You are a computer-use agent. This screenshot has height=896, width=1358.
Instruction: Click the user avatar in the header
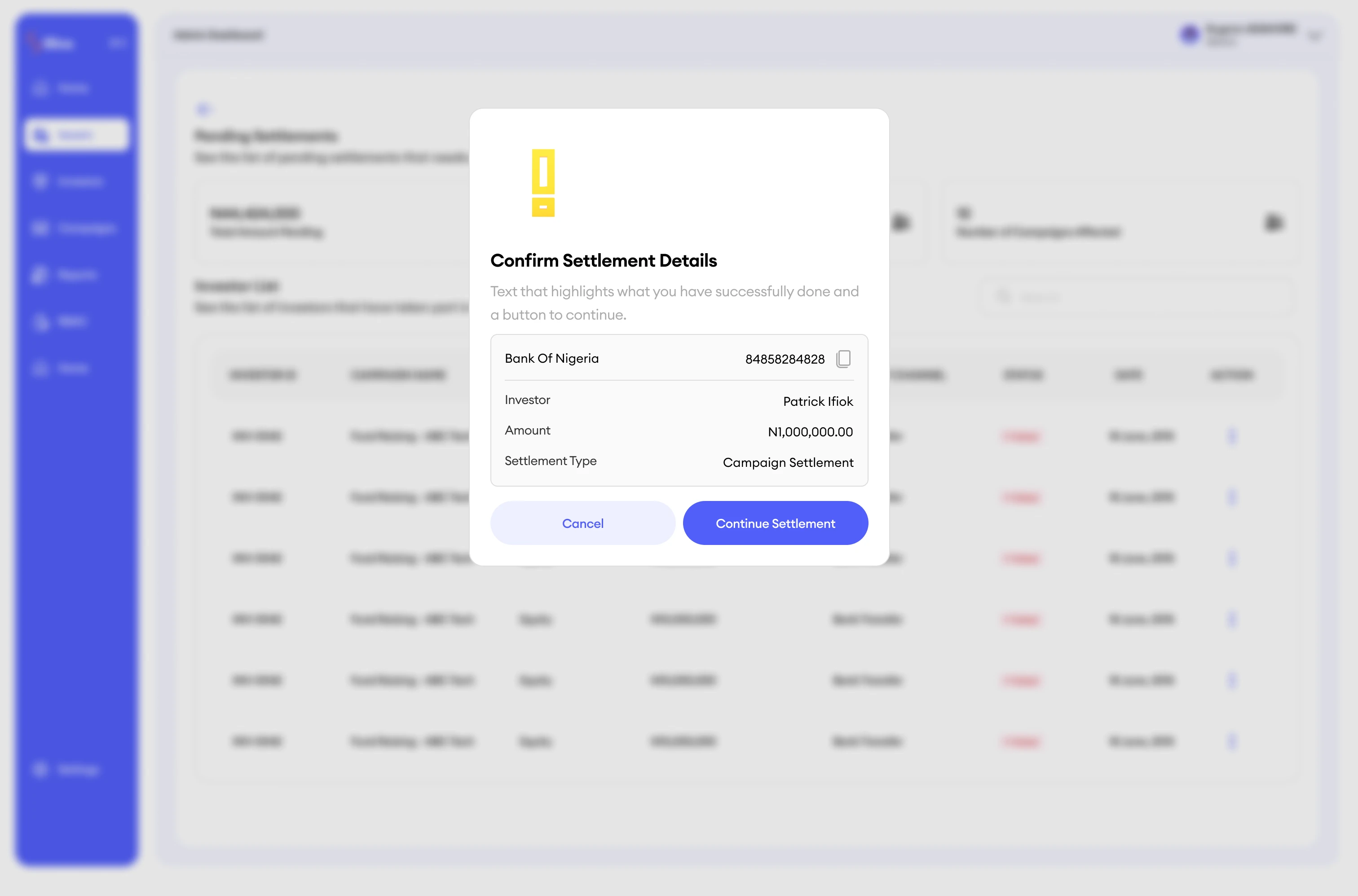(1190, 34)
